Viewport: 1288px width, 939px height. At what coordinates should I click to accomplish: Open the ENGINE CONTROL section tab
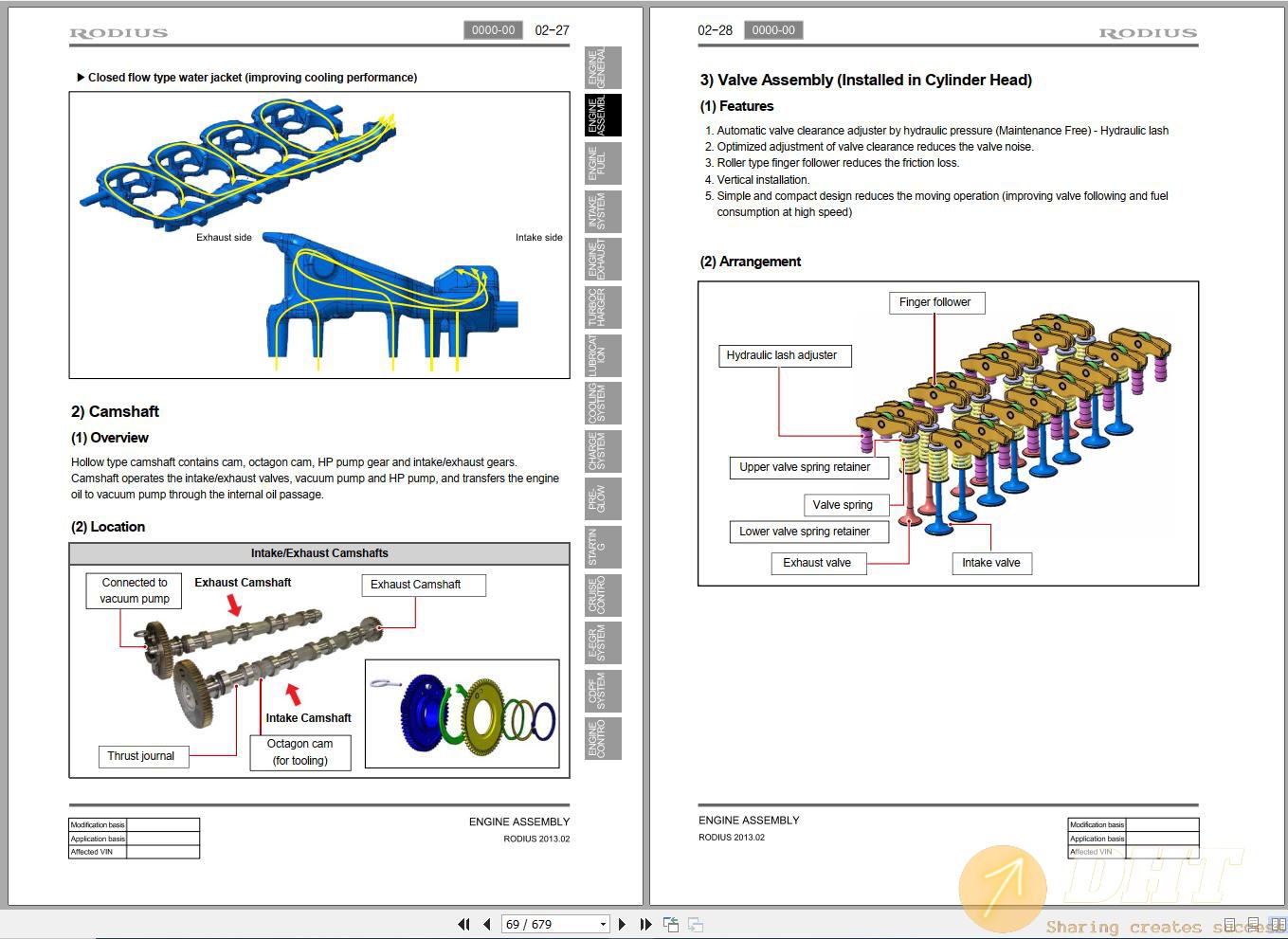click(603, 738)
